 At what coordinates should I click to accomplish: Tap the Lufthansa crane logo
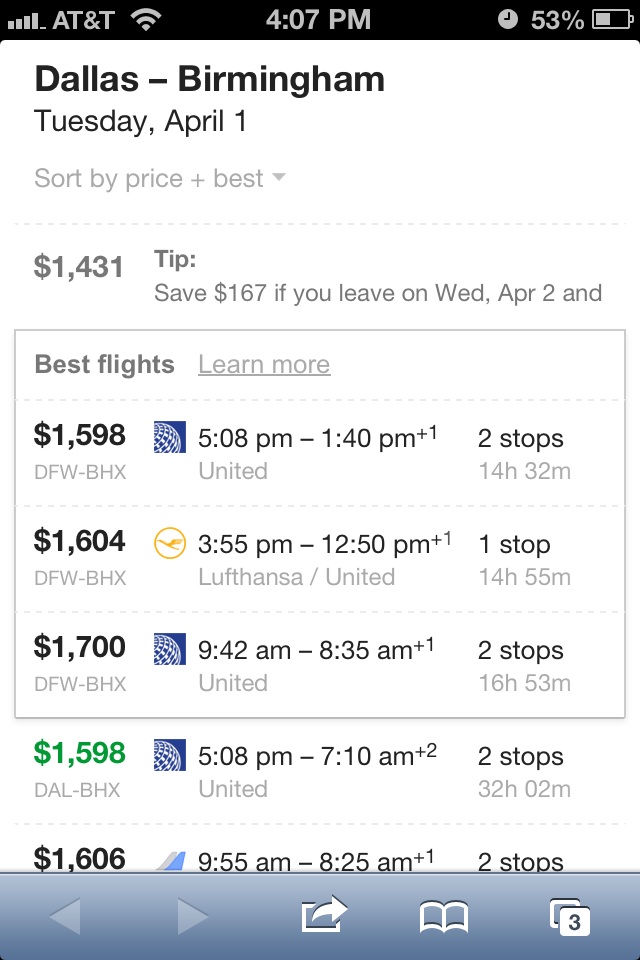pos(170,544)
